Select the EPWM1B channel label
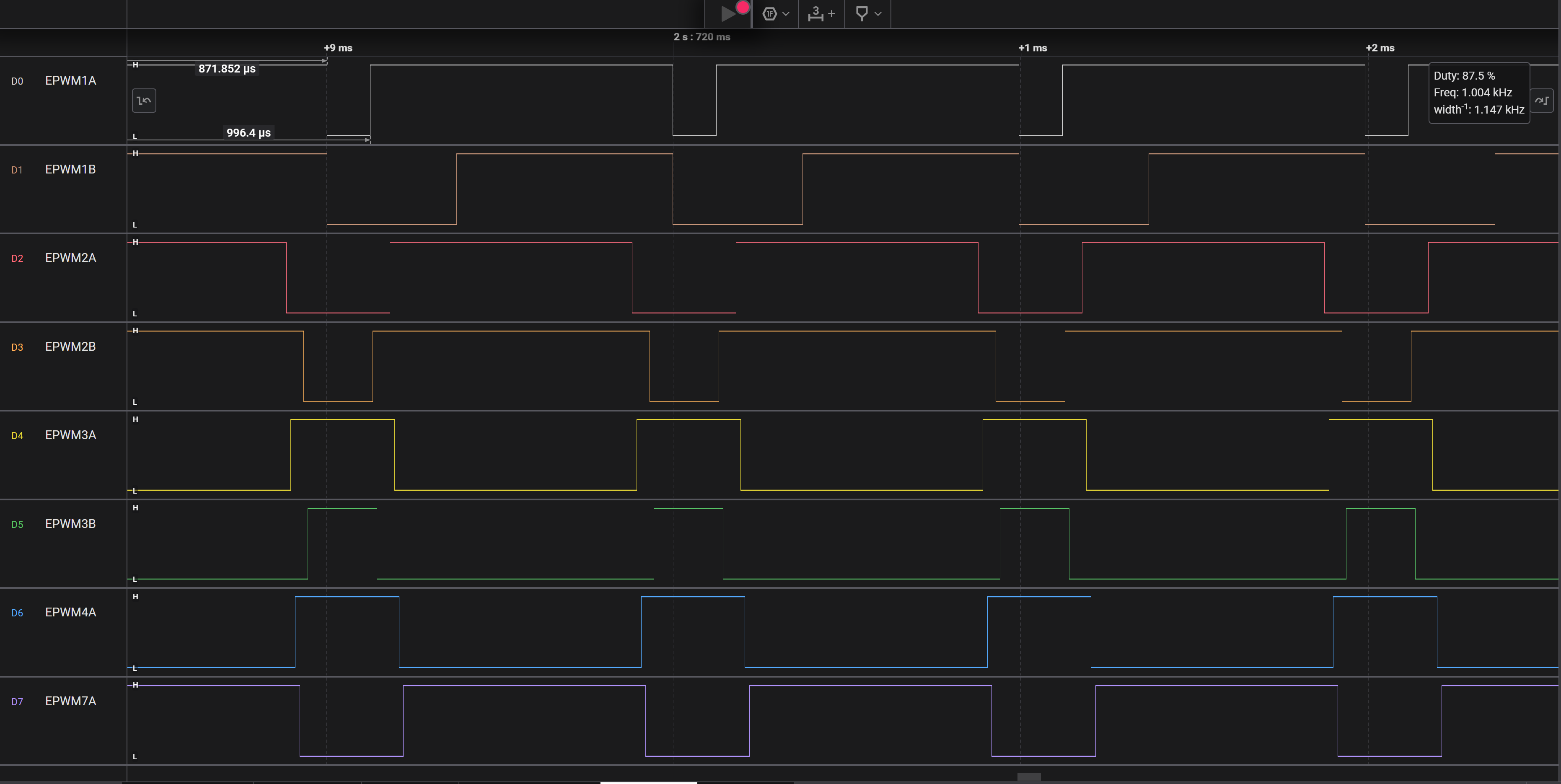The image size is (1561, 784). pyautogui.click(x=70, y=169)
